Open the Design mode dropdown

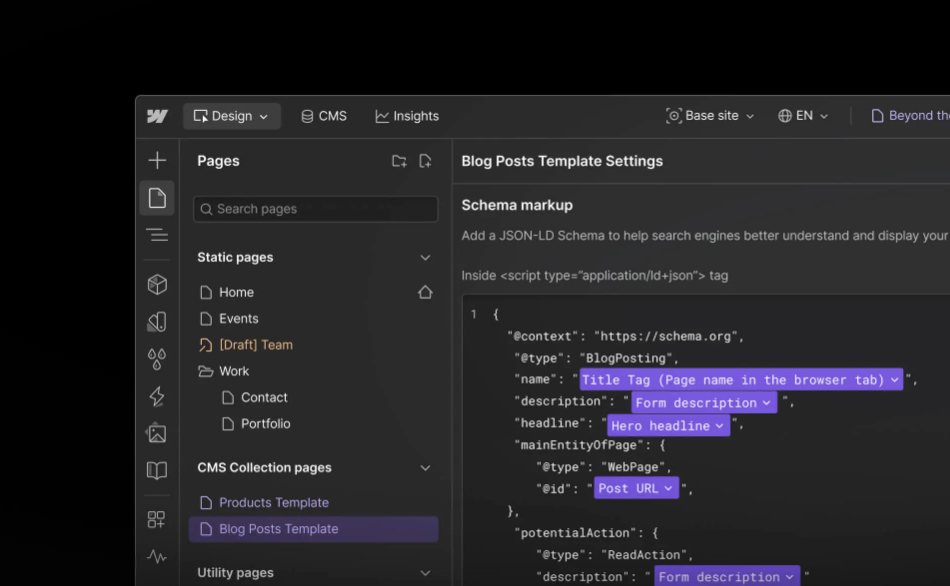231,116
